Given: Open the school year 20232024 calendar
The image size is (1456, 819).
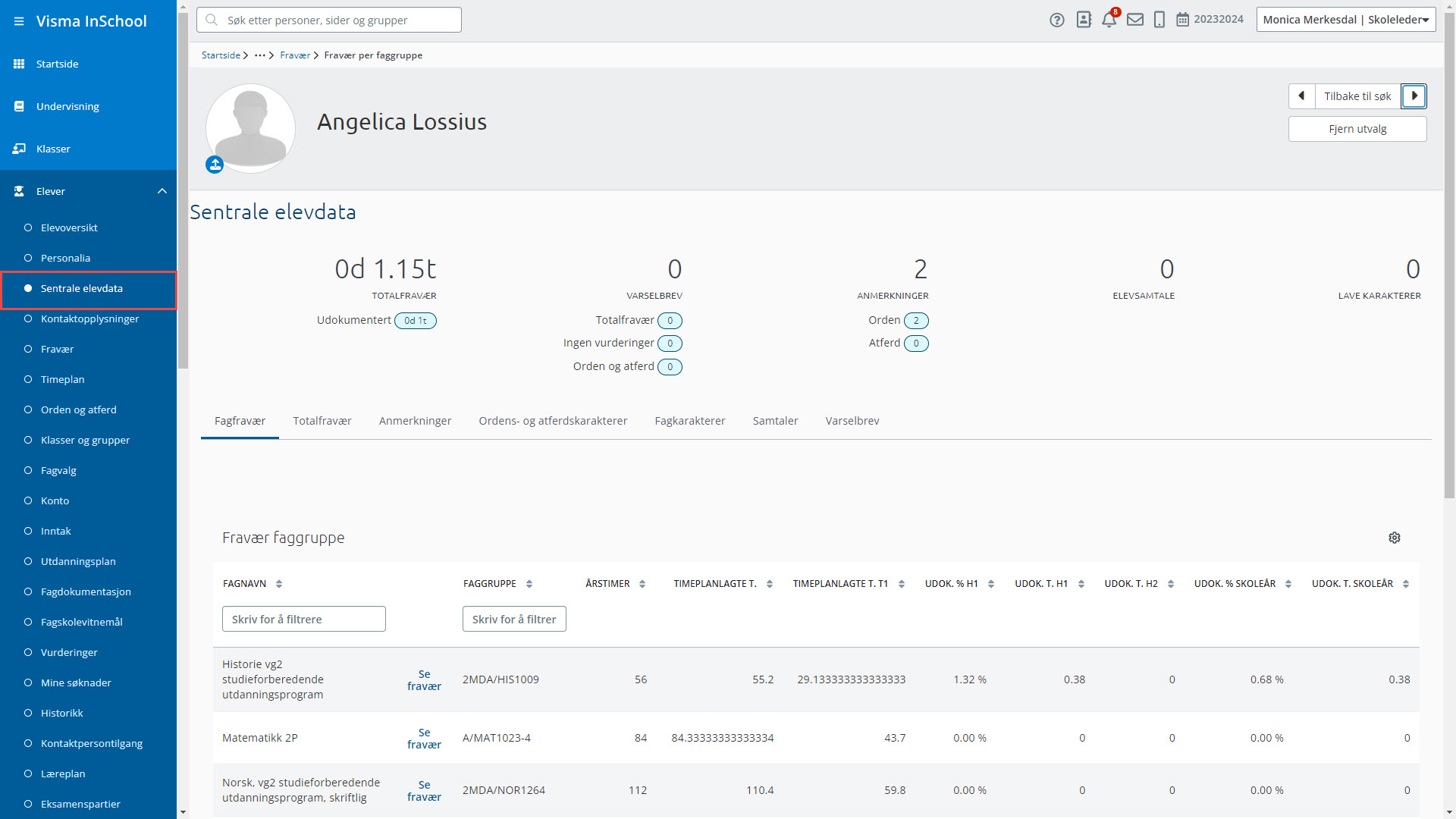Looking at the screenshot, I should coord(1210,20).
